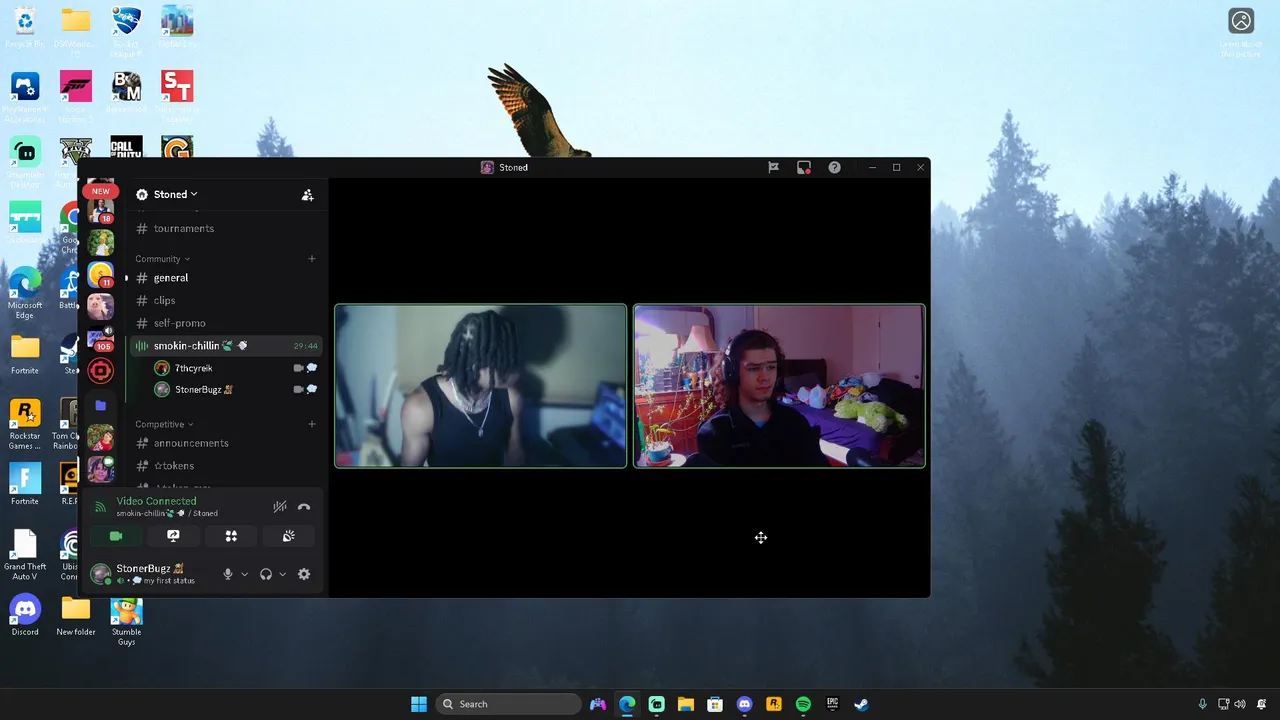This screenshot has height=720, width=1280.
Task: Open the announcements channel
Action: tap(224, 443)
